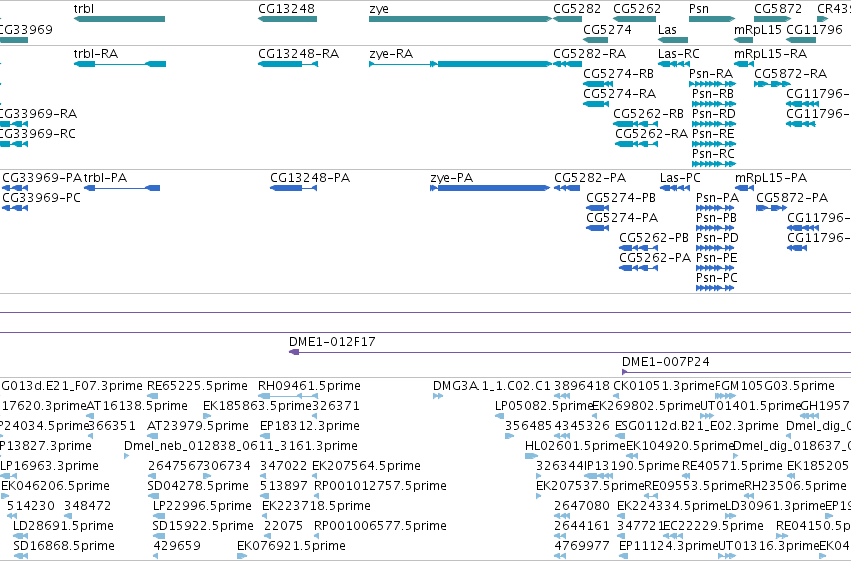Select the CG5282-PA protein label
Image resolution: width=851 pixels, height=561 pixels.
click(590, 178)
